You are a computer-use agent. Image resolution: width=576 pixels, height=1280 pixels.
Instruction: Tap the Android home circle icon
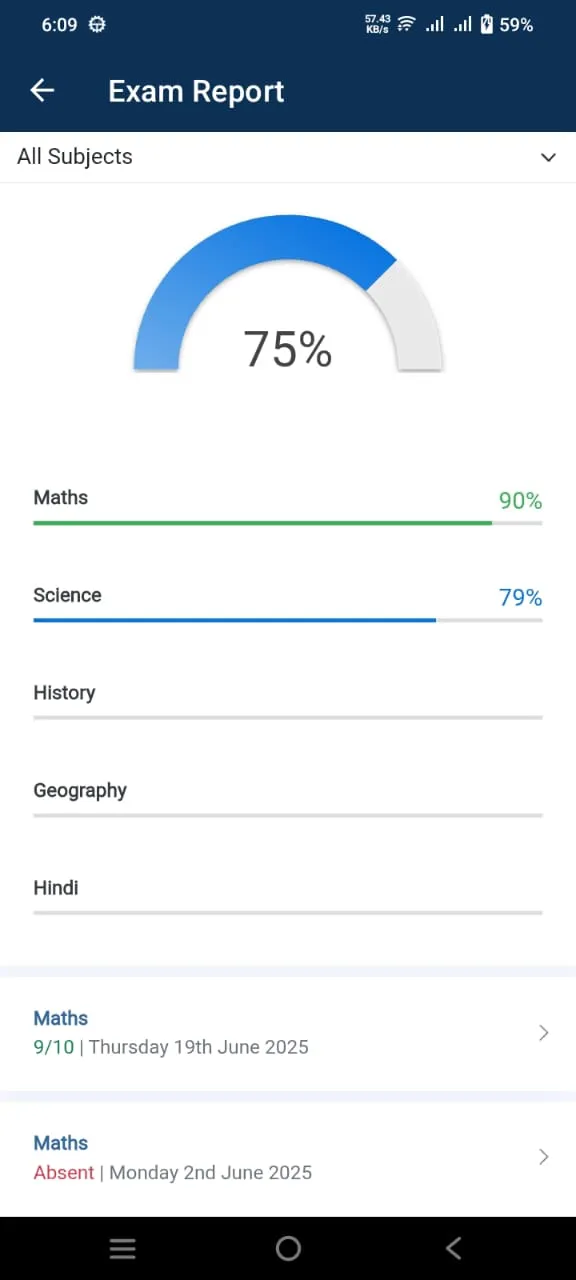[x=288, y=1248]
